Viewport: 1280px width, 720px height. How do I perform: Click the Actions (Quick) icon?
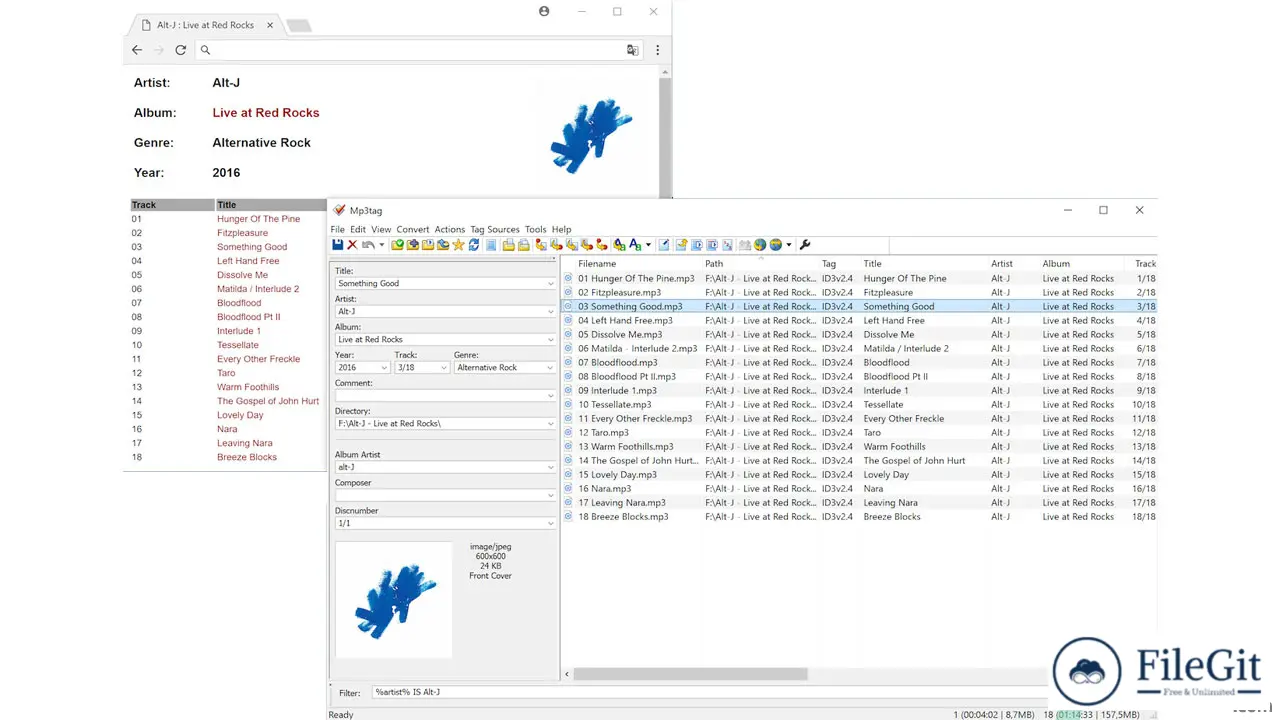pos(635,244)
